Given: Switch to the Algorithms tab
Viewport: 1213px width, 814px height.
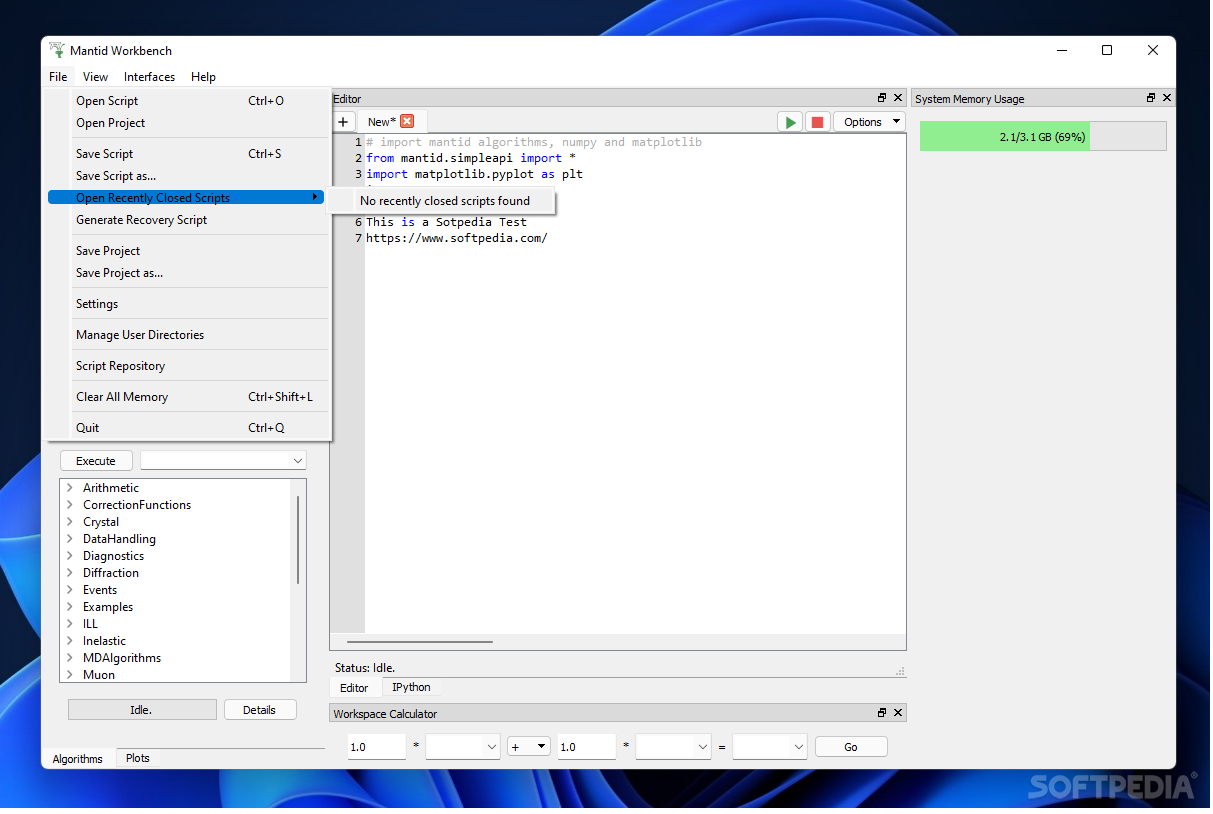Looking at the screenshot, I should (x=78, y=759).
